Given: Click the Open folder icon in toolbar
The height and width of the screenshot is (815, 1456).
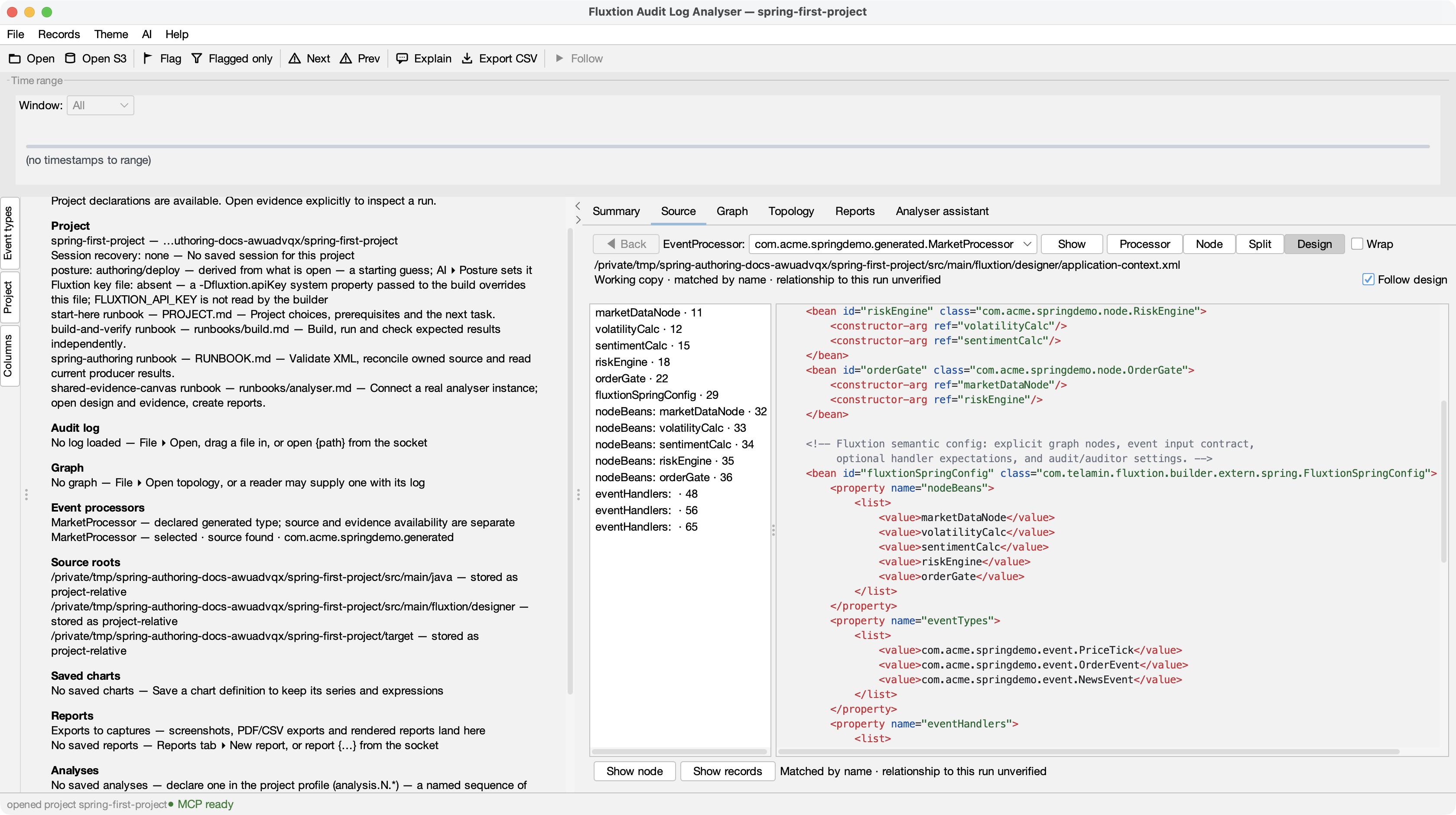Looking at the screenshot, I should tap(15, 58).
